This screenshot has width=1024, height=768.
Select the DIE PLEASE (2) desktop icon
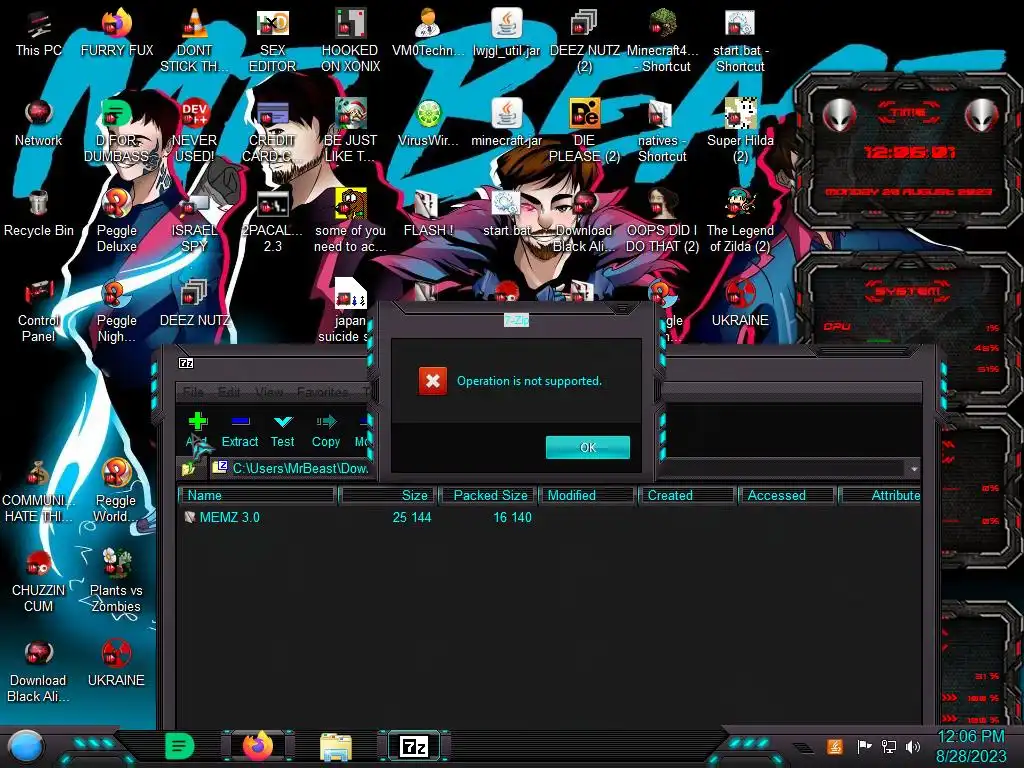pyautogui.click(x=584, y=131)
